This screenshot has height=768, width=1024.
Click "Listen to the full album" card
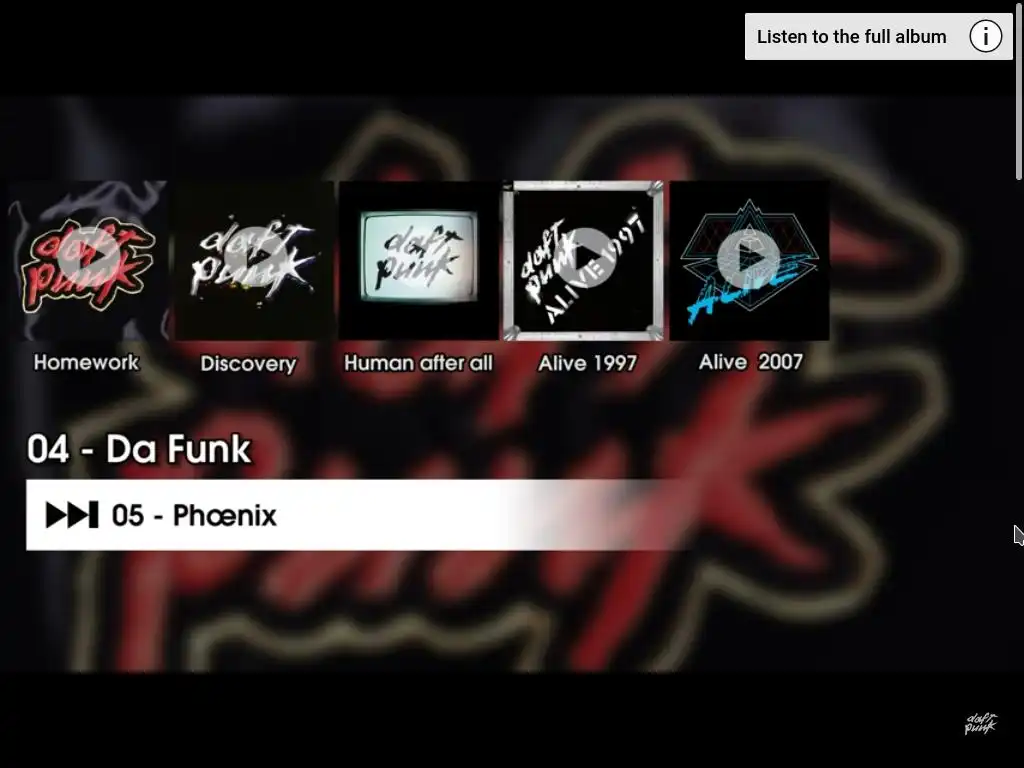(x=878, y=37)
